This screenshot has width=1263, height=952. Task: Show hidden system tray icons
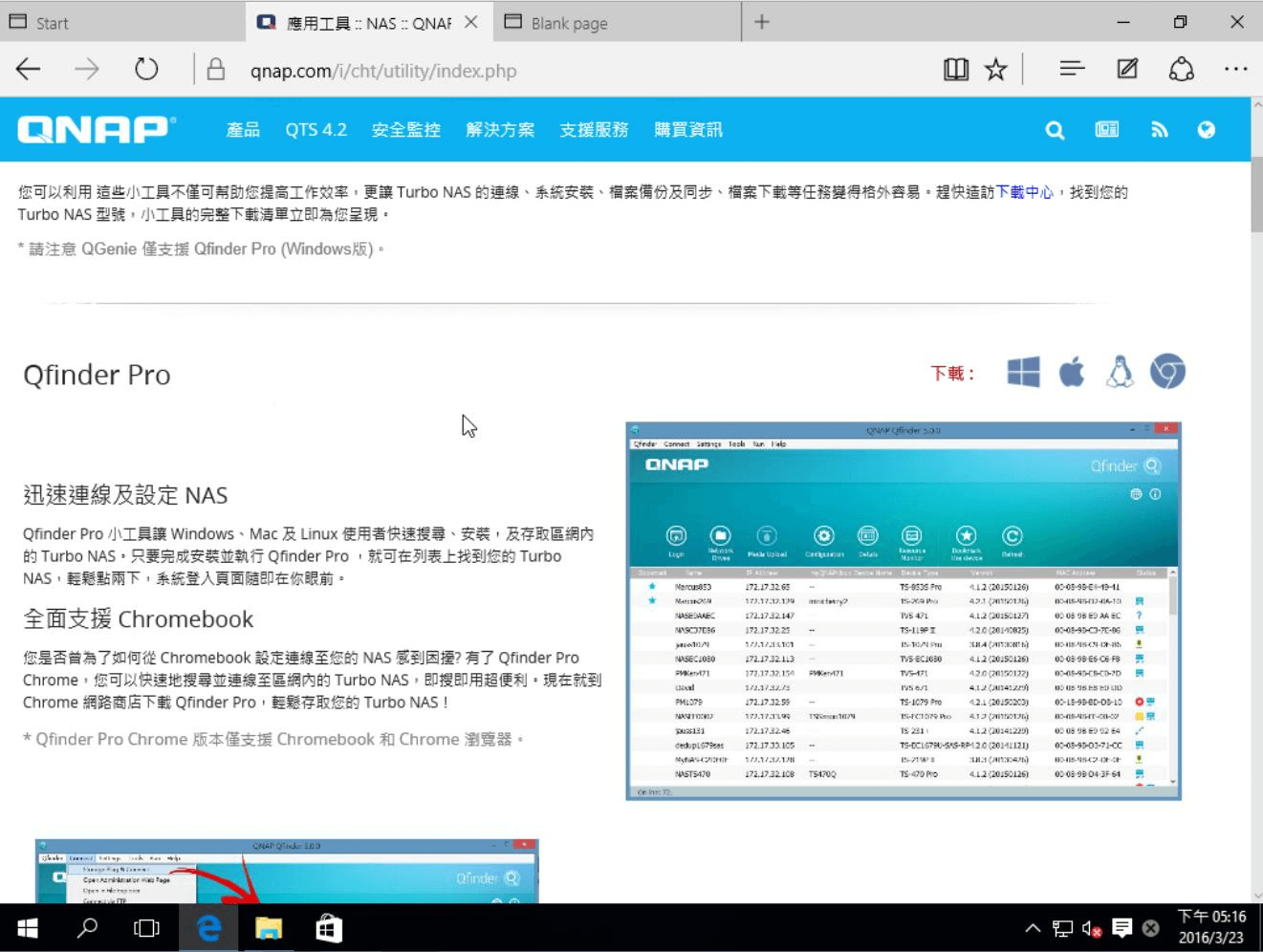pos(1033,928)
